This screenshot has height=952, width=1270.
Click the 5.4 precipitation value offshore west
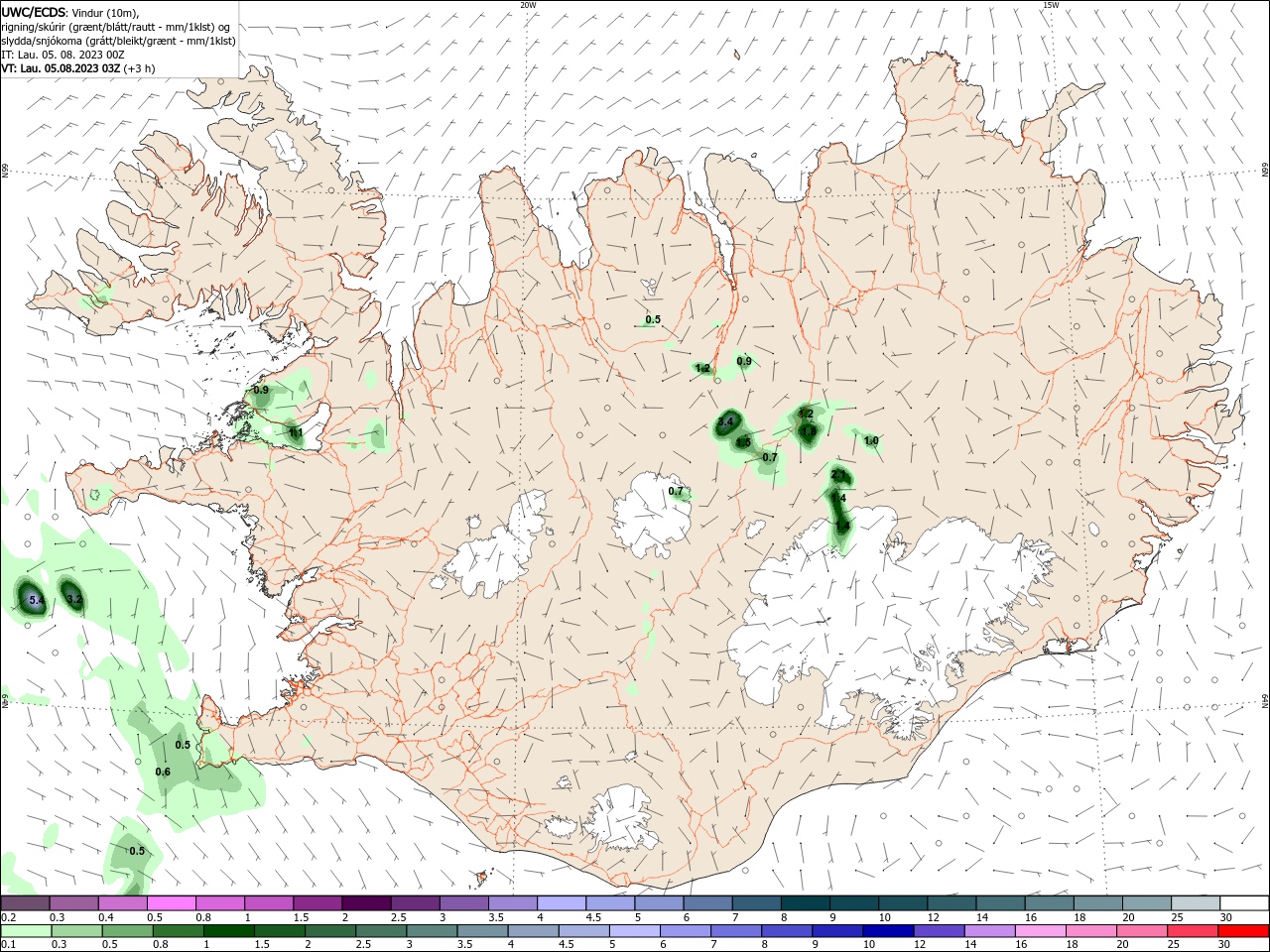35,600
